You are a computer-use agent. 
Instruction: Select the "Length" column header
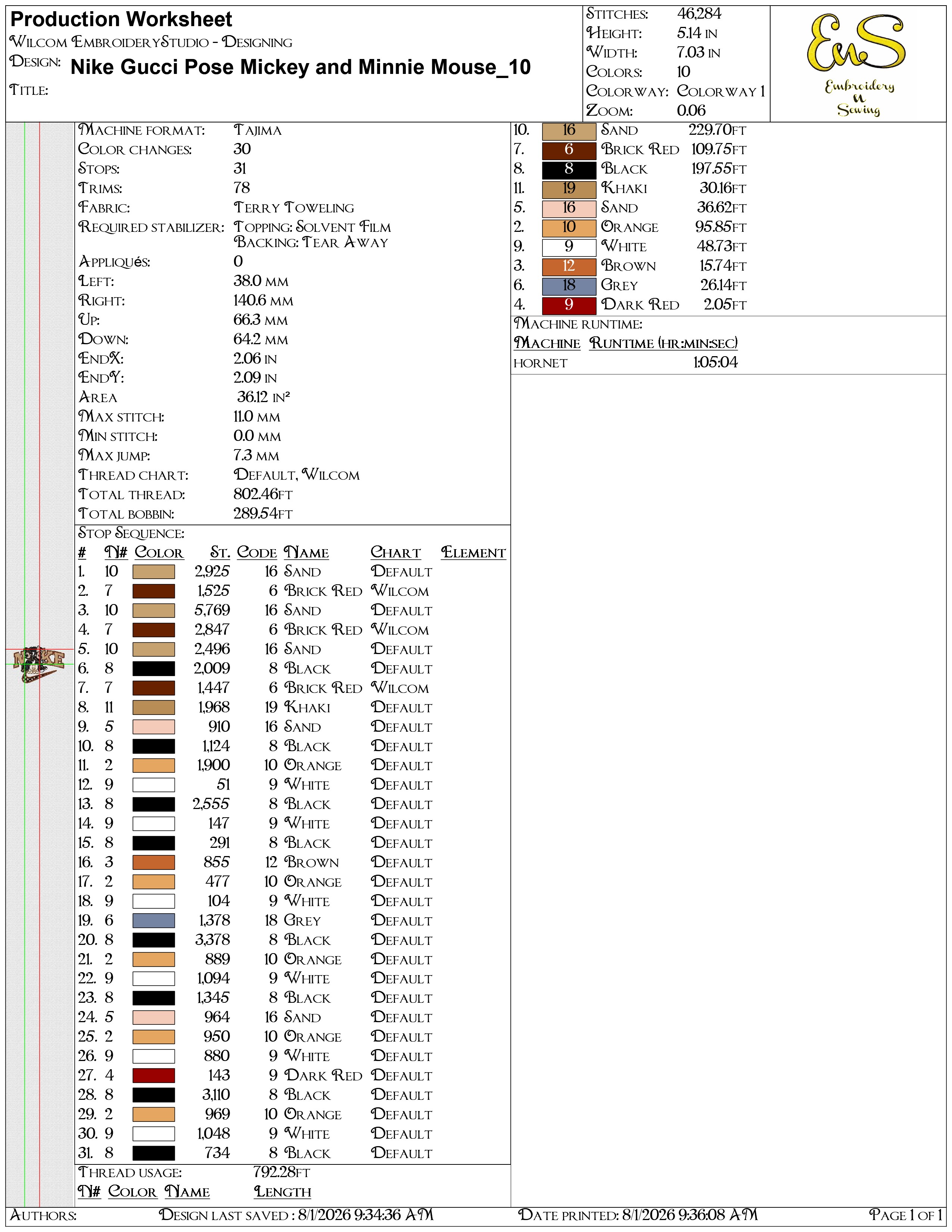pos(283,1192)
